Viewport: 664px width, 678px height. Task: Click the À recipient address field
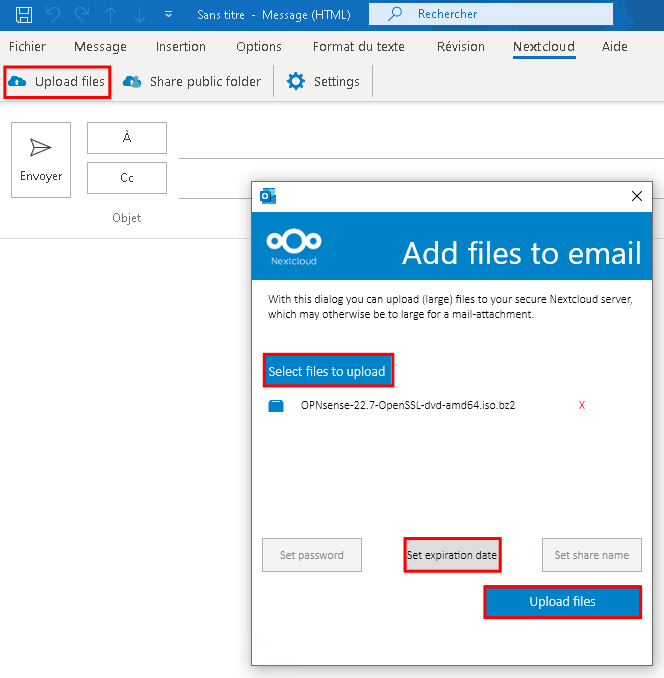(x=421, y=141)
